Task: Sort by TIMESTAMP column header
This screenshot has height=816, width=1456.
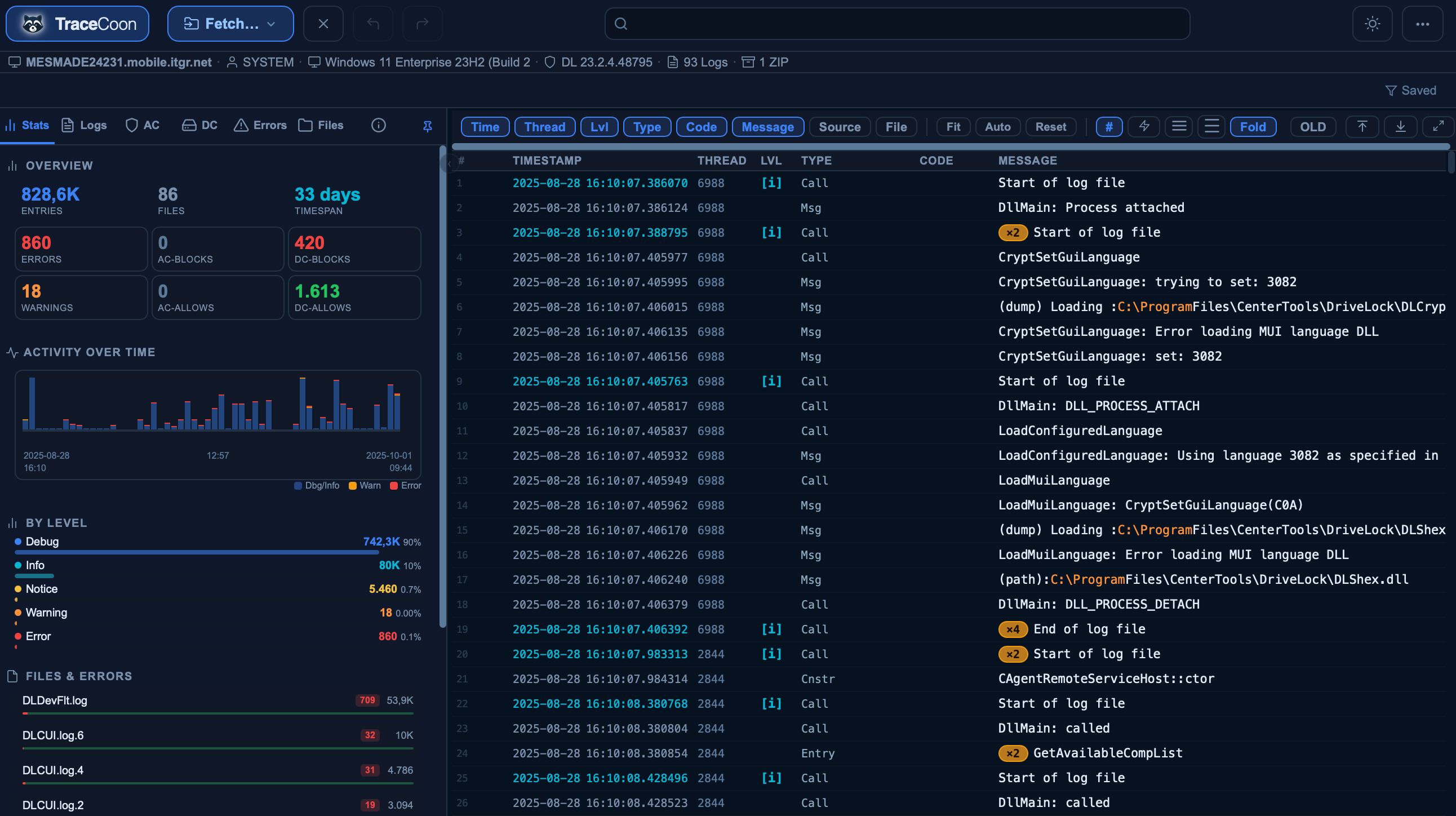Action: [x=547, y=161]
